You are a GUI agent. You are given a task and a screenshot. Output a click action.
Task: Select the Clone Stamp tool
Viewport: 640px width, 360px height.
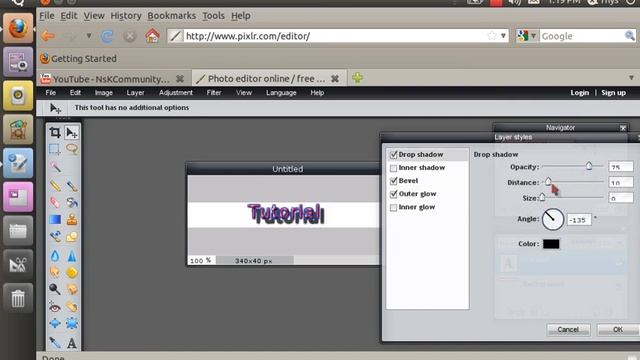72,220
